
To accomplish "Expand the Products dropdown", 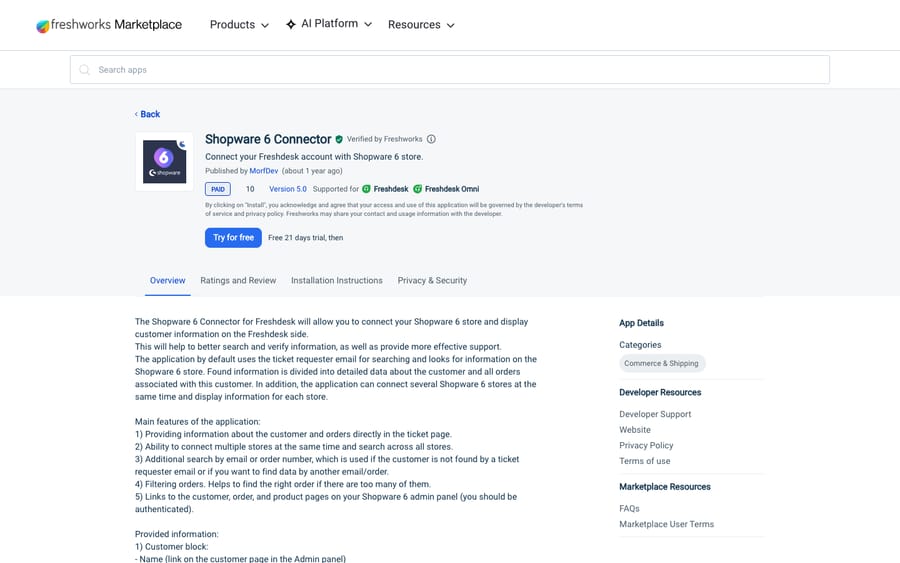I will pyautogui.click(x=239, y=25).
